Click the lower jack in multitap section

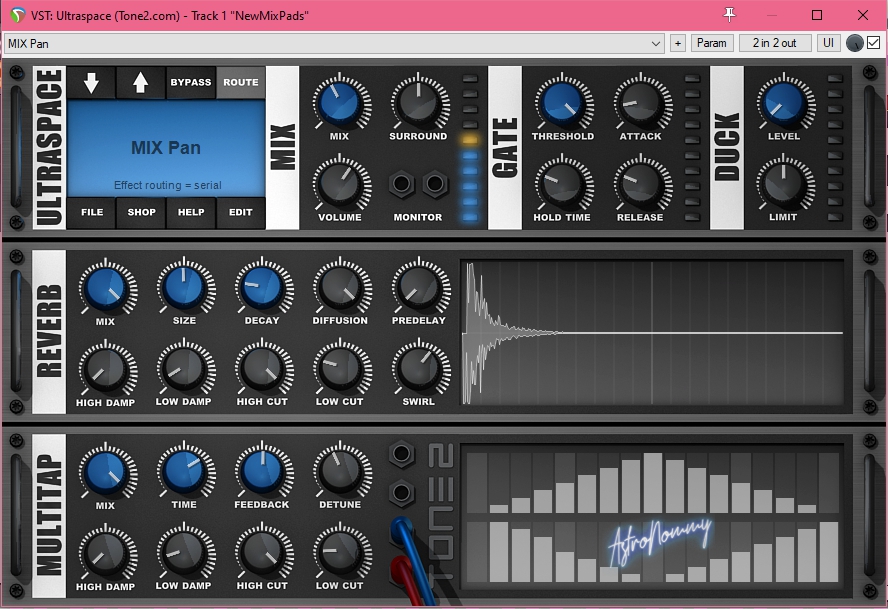click(402, 493)
